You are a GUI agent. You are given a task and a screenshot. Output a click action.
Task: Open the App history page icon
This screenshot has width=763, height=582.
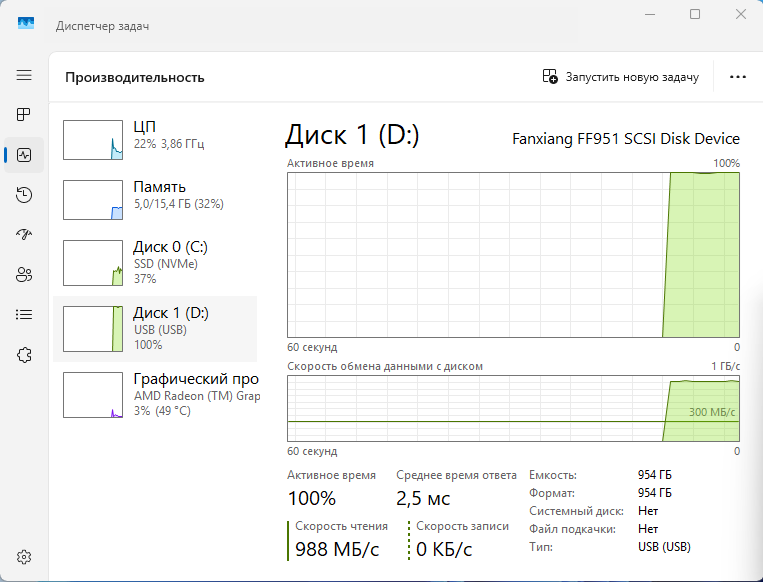(24, 195)
